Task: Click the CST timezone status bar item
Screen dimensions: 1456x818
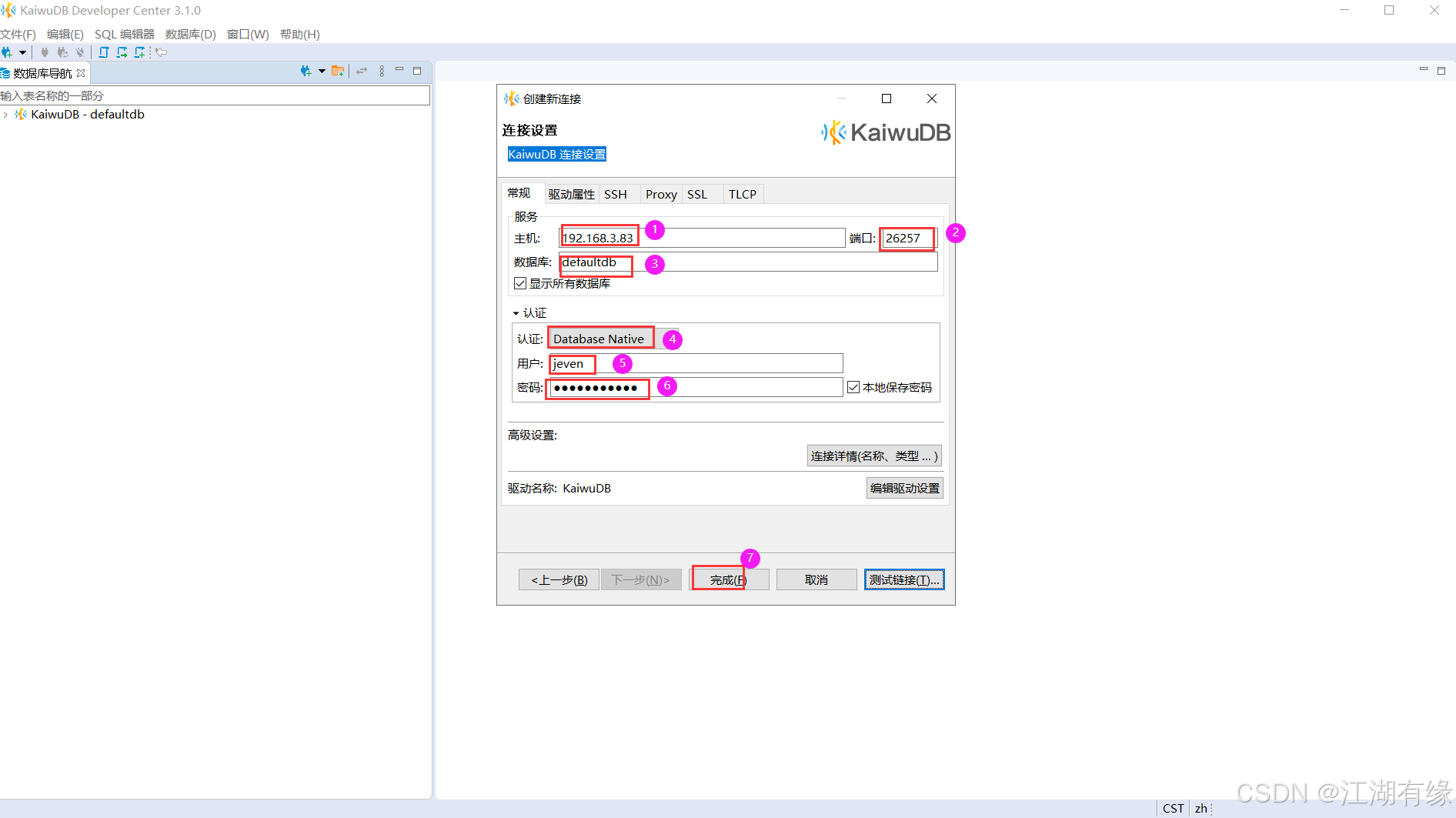Action: 1173,808
